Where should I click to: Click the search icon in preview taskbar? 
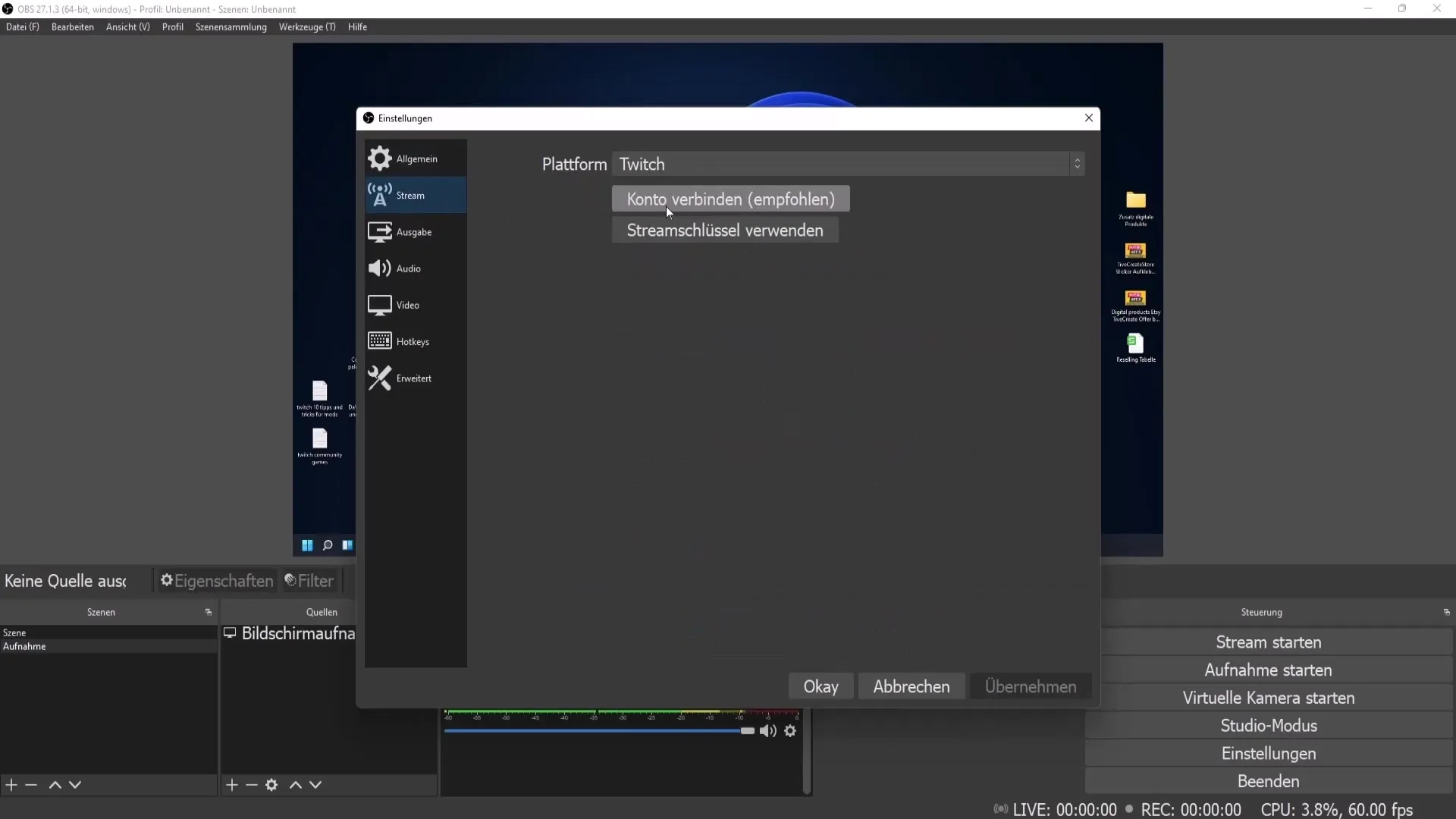coord(328,545)
